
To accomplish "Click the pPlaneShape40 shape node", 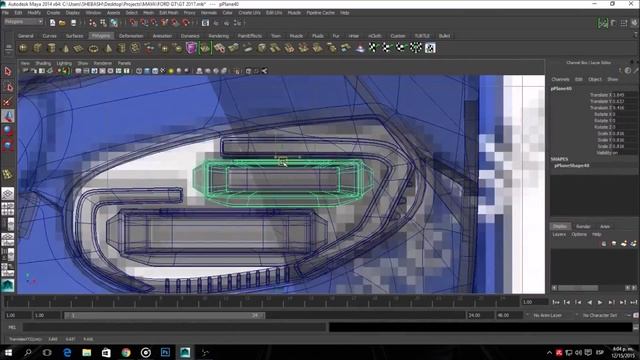I will pos(571,166).
